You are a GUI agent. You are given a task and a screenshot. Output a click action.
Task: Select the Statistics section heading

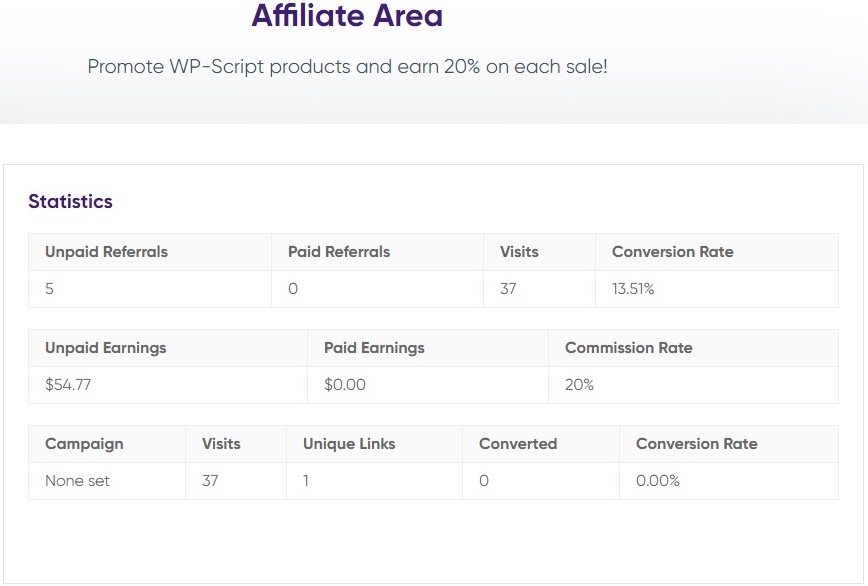[x=70, y=201]
